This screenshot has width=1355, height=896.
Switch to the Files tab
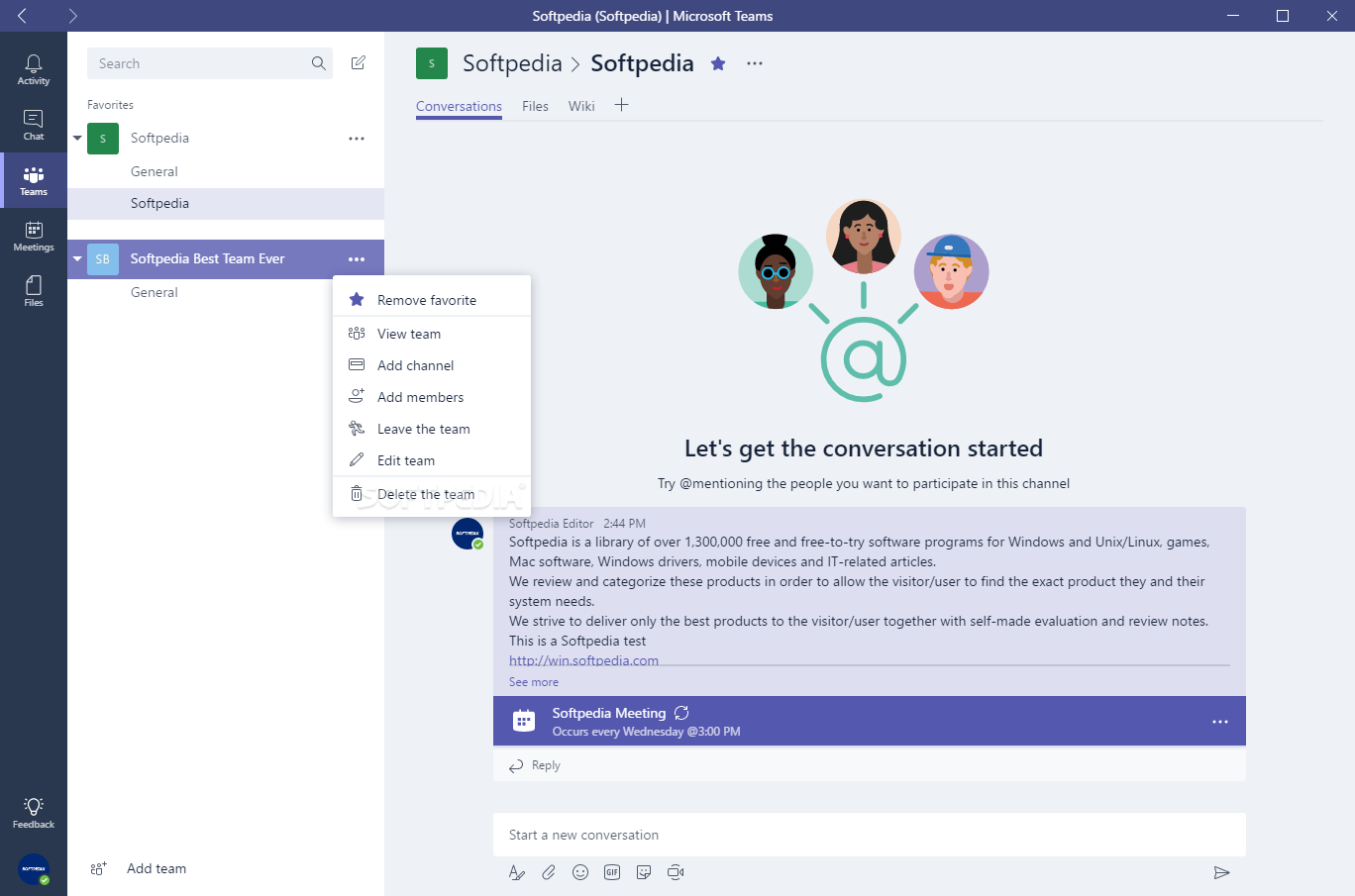coord(535,106)
